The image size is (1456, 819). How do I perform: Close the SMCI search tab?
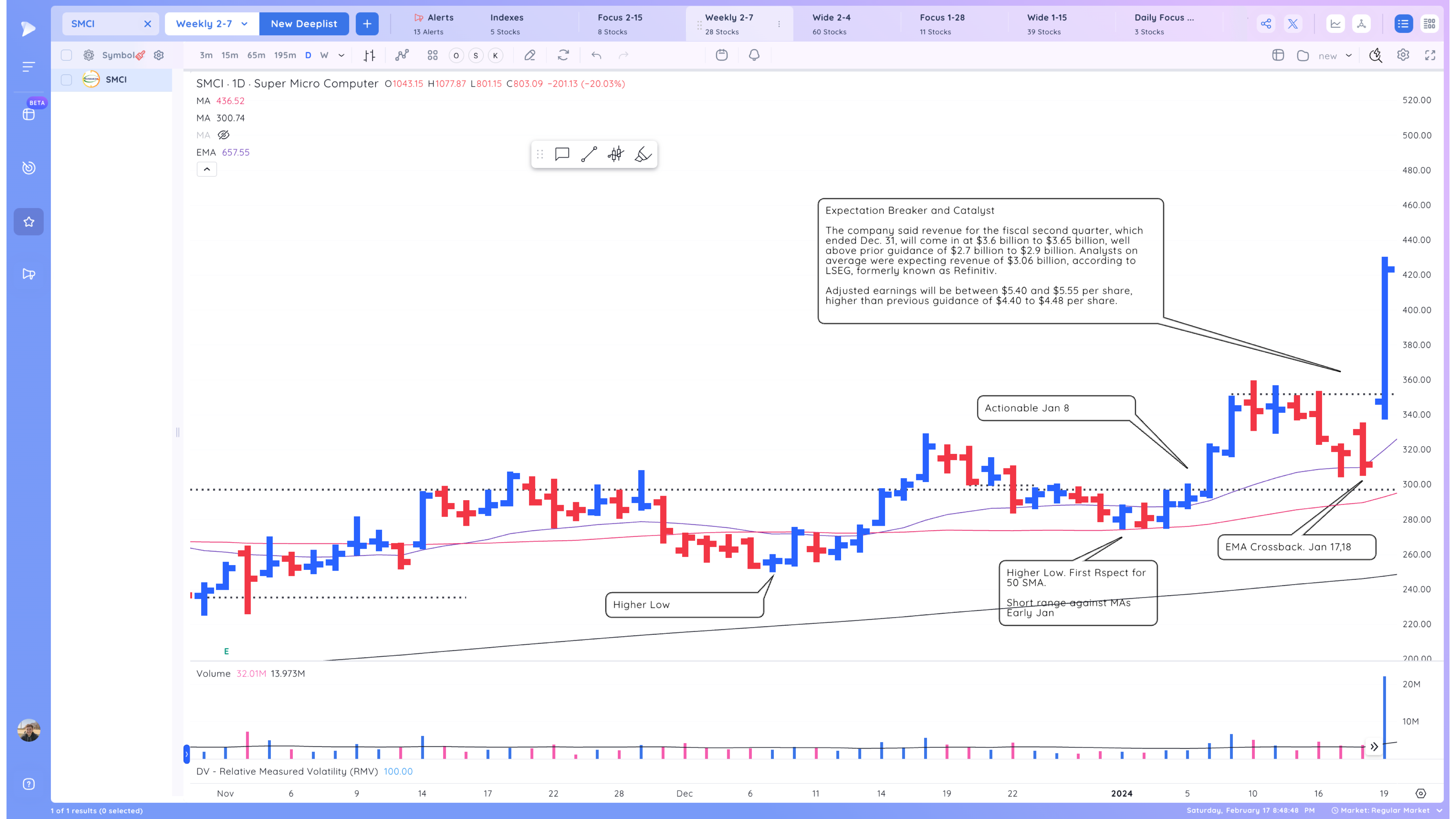tap(148, 24)
